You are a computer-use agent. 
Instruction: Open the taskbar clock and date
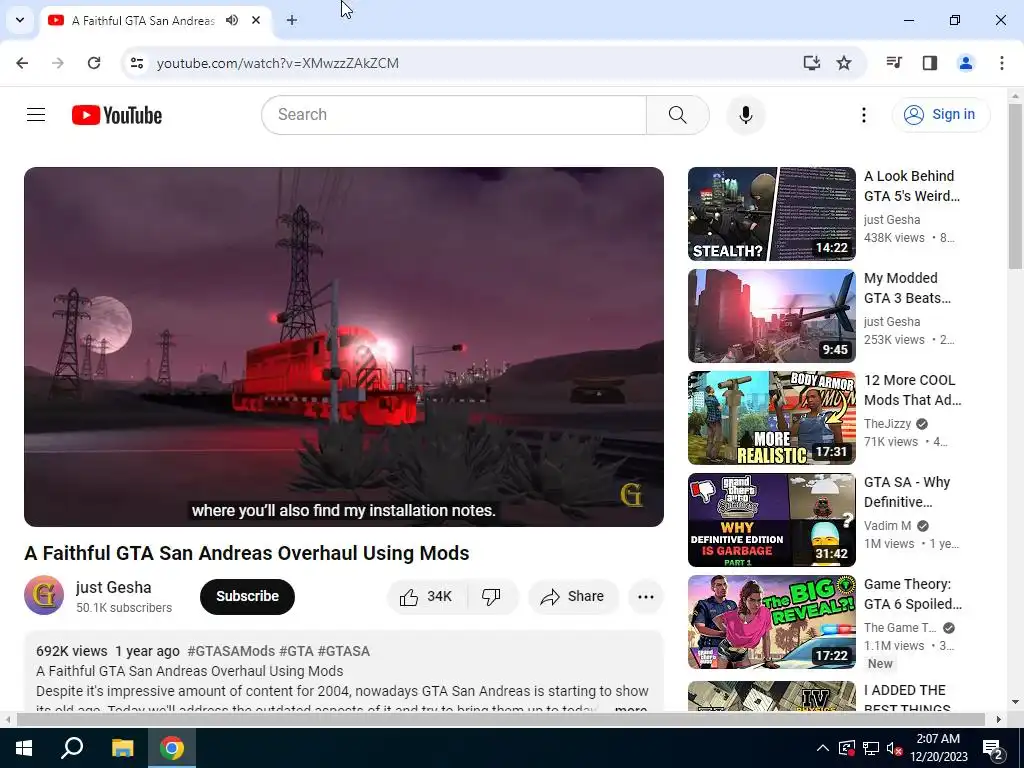click(938, 748)
